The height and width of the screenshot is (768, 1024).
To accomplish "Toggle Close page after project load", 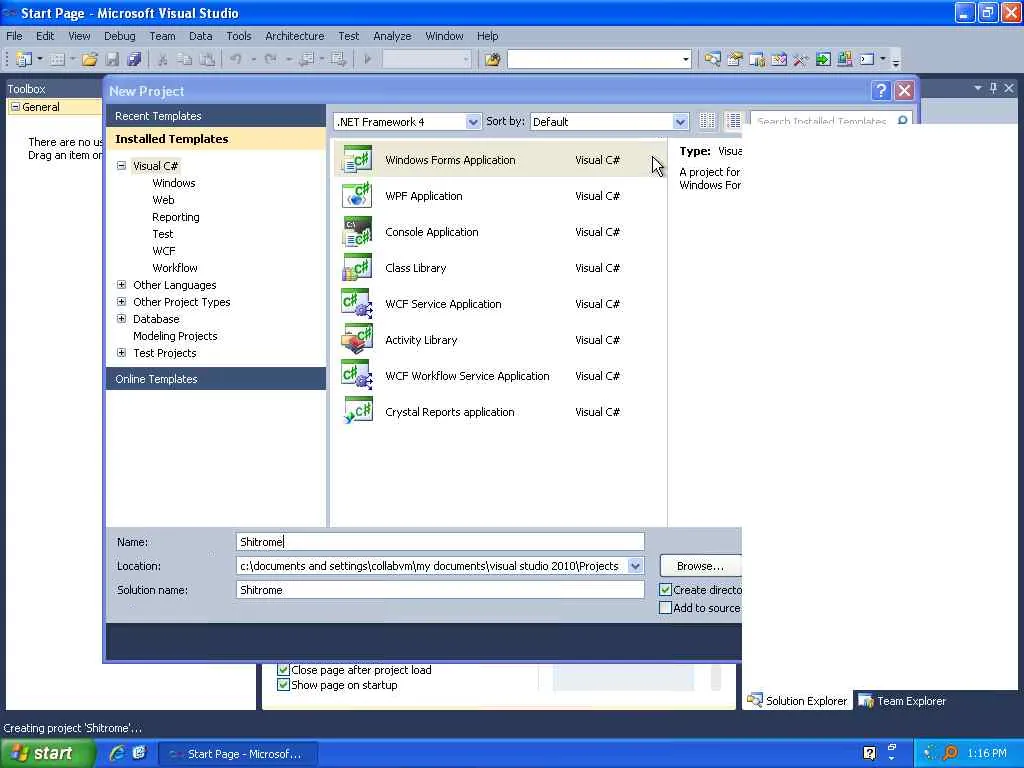I will [x=283, y=669].
